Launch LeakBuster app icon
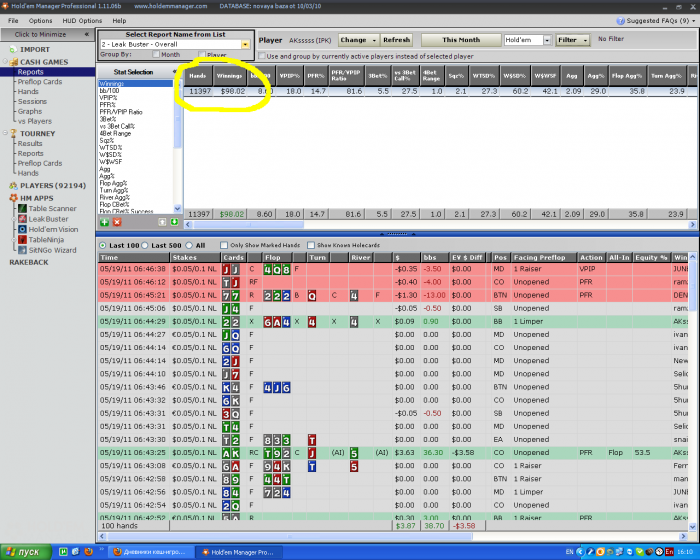 coord(22,219)
